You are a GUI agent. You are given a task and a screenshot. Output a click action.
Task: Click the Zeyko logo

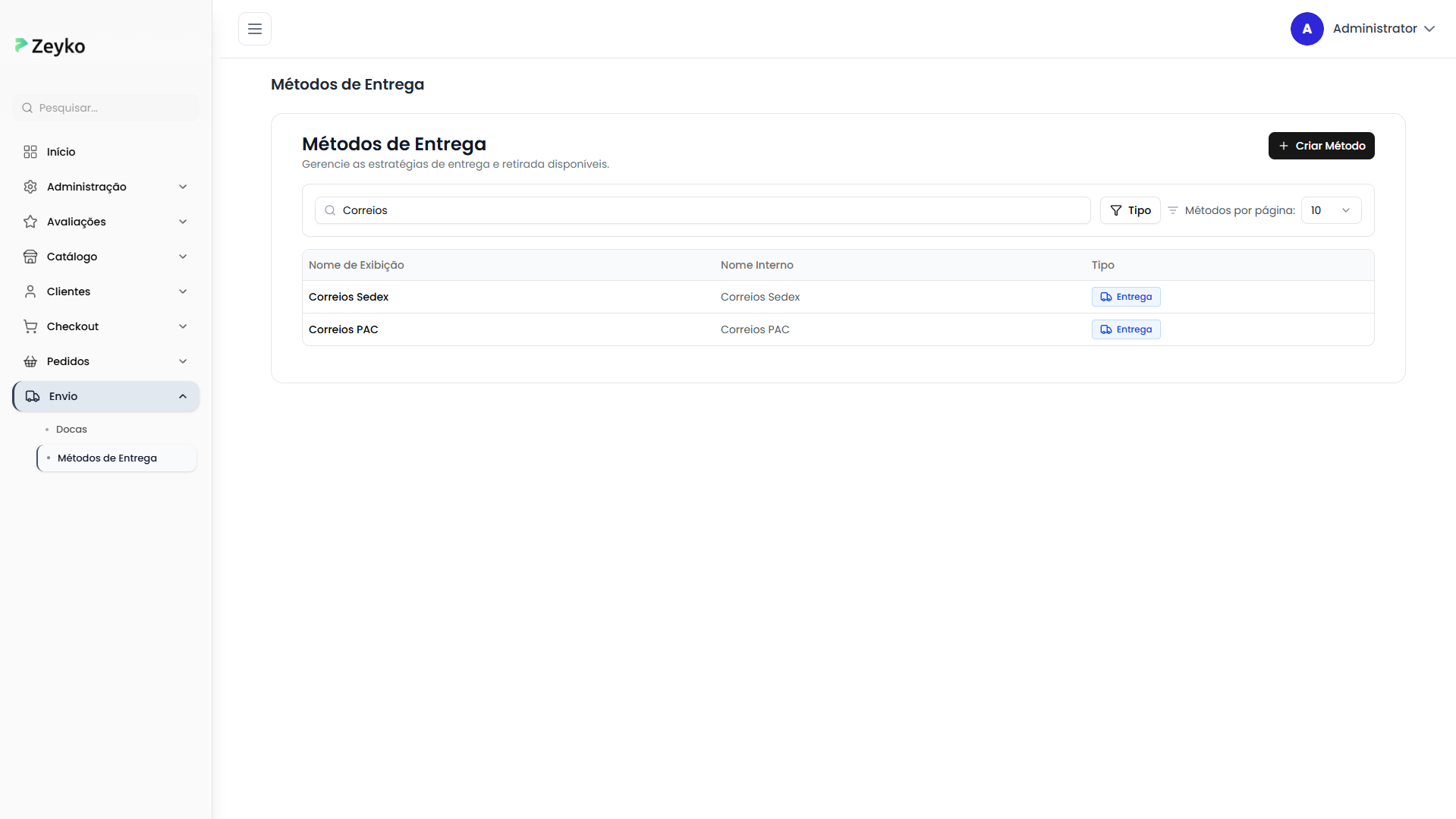pyautogui.click(x=50, y=46)
